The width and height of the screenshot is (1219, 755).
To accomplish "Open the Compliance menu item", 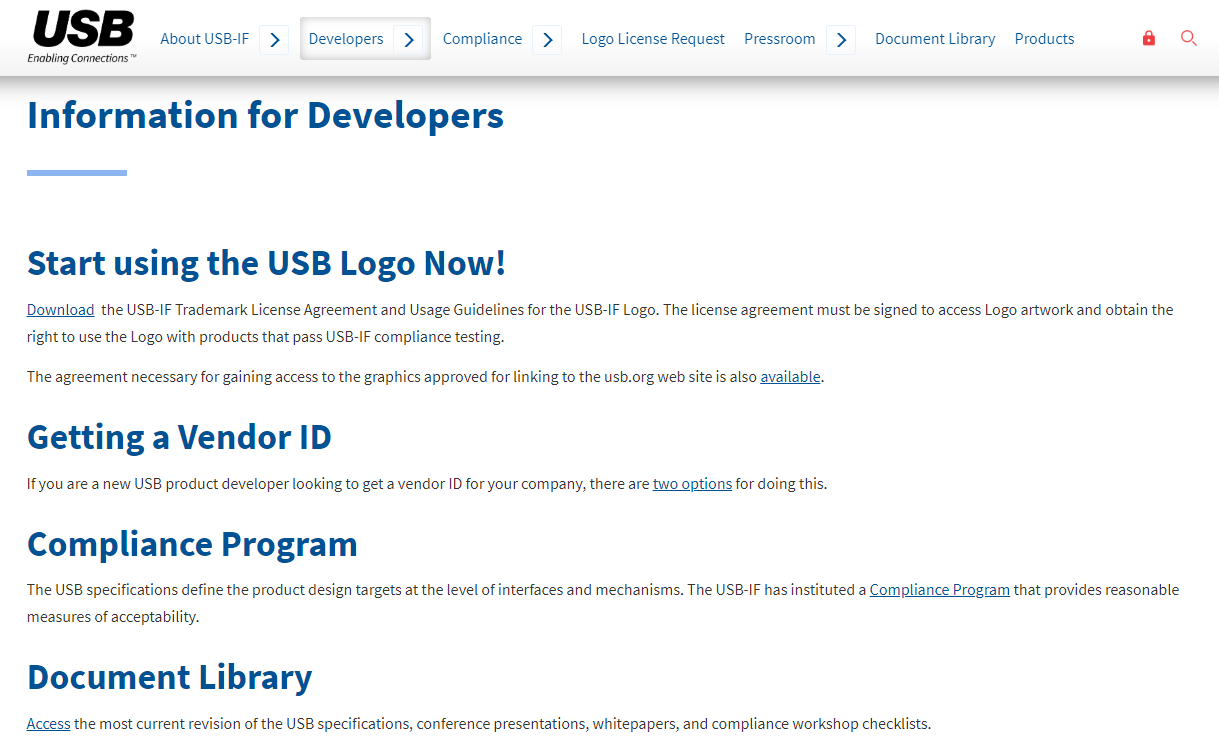I will (x=482, y=39).
